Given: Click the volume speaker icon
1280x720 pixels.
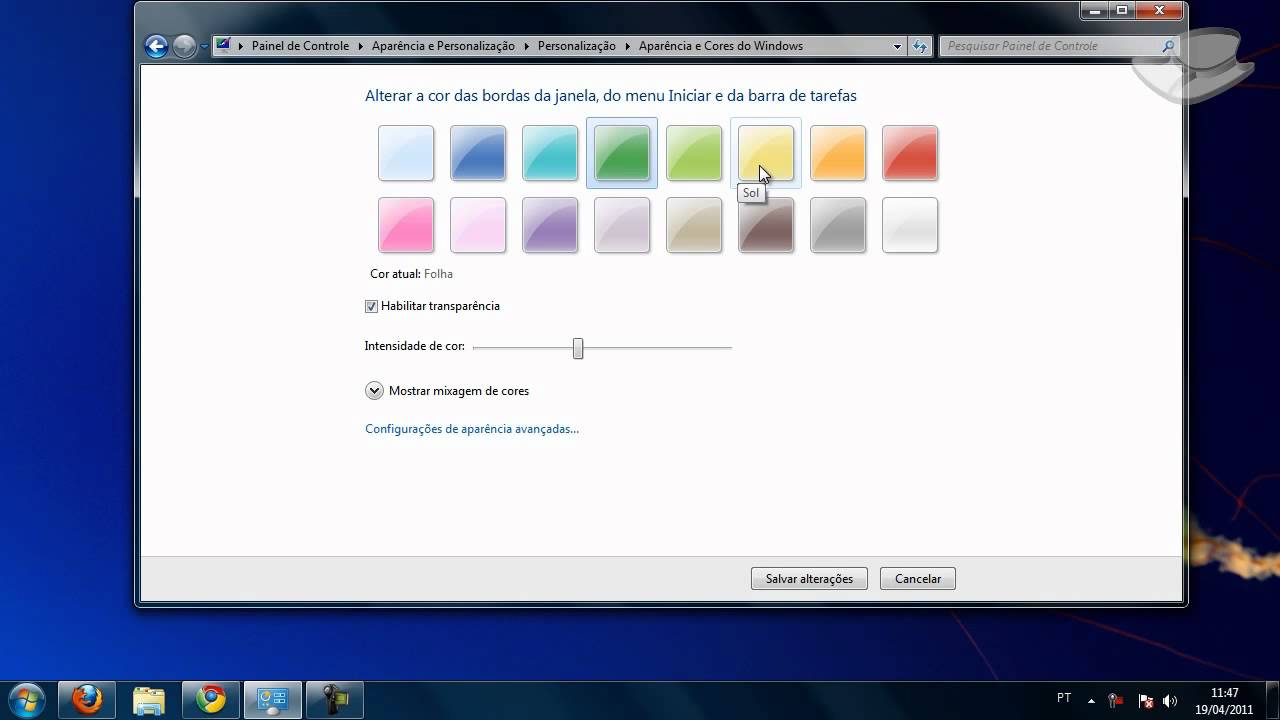Looking at the screenshot, I should 1170,701.
